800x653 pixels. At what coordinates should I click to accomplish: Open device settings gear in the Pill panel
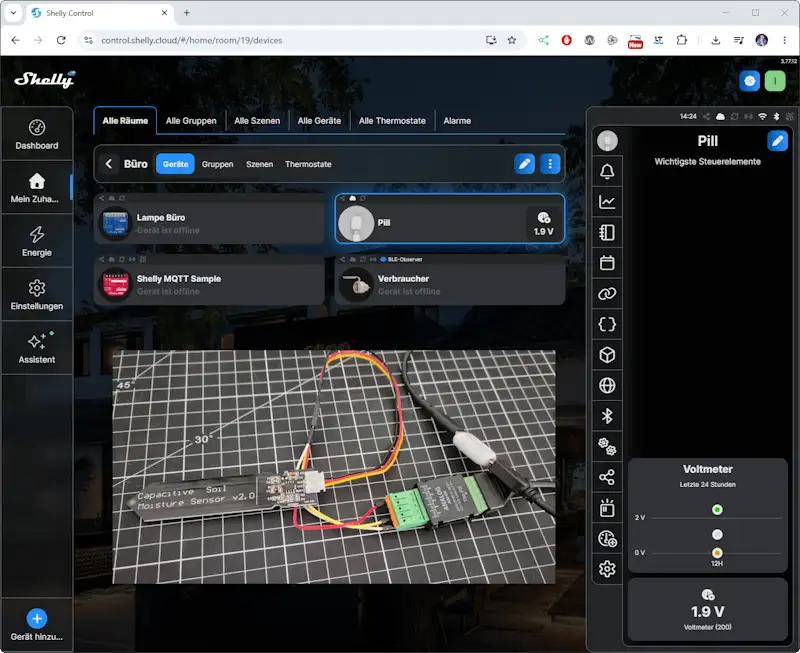607,569
